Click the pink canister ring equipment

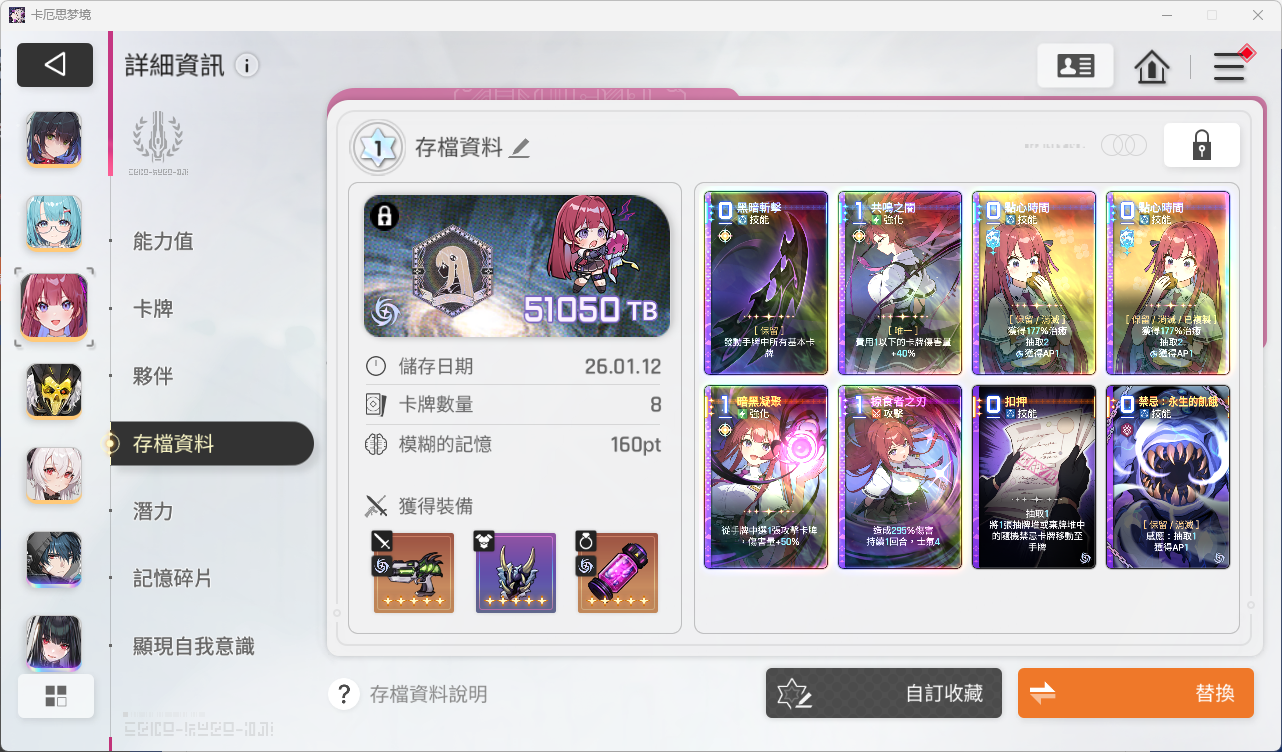618,572
